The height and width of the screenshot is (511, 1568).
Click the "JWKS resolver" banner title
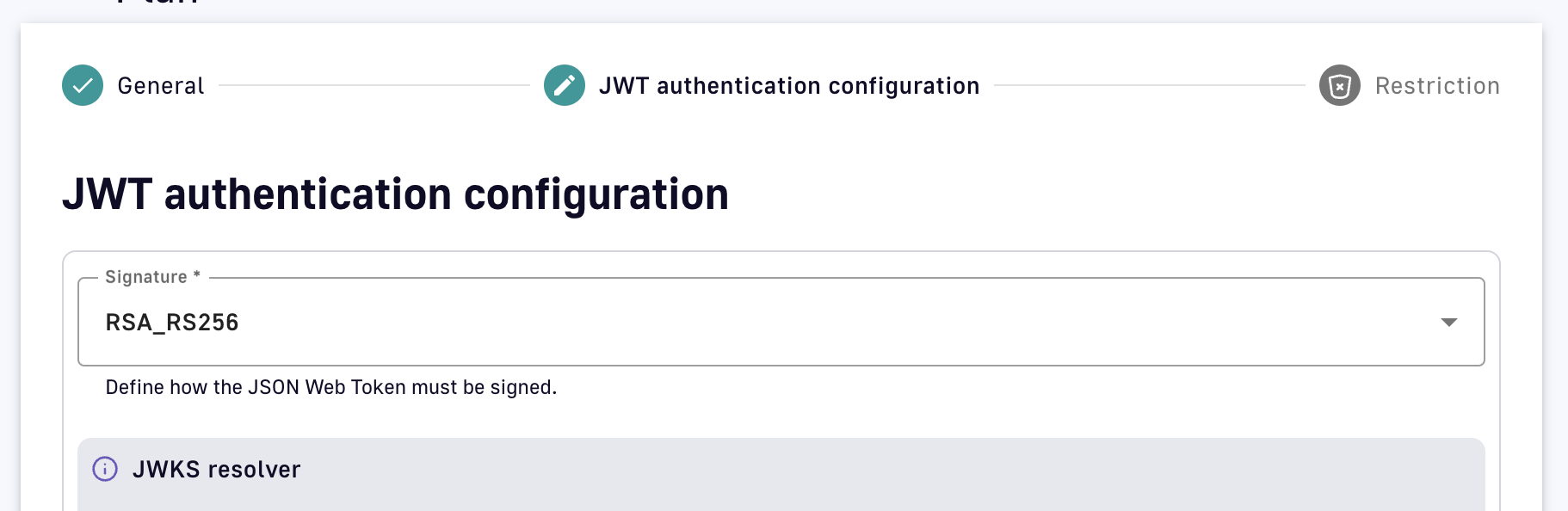coord(216,469)
